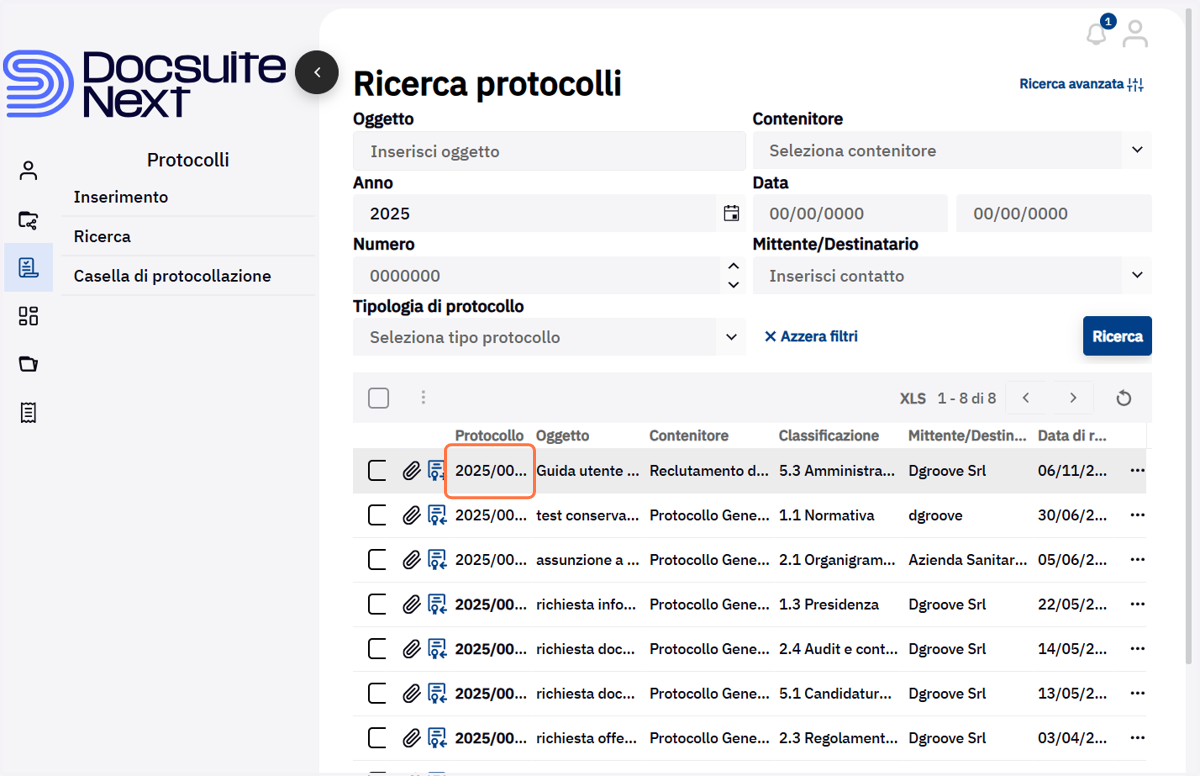Open the user profile icon at top right
This screenshot has height=776, width=1200.
point(1135,34)
